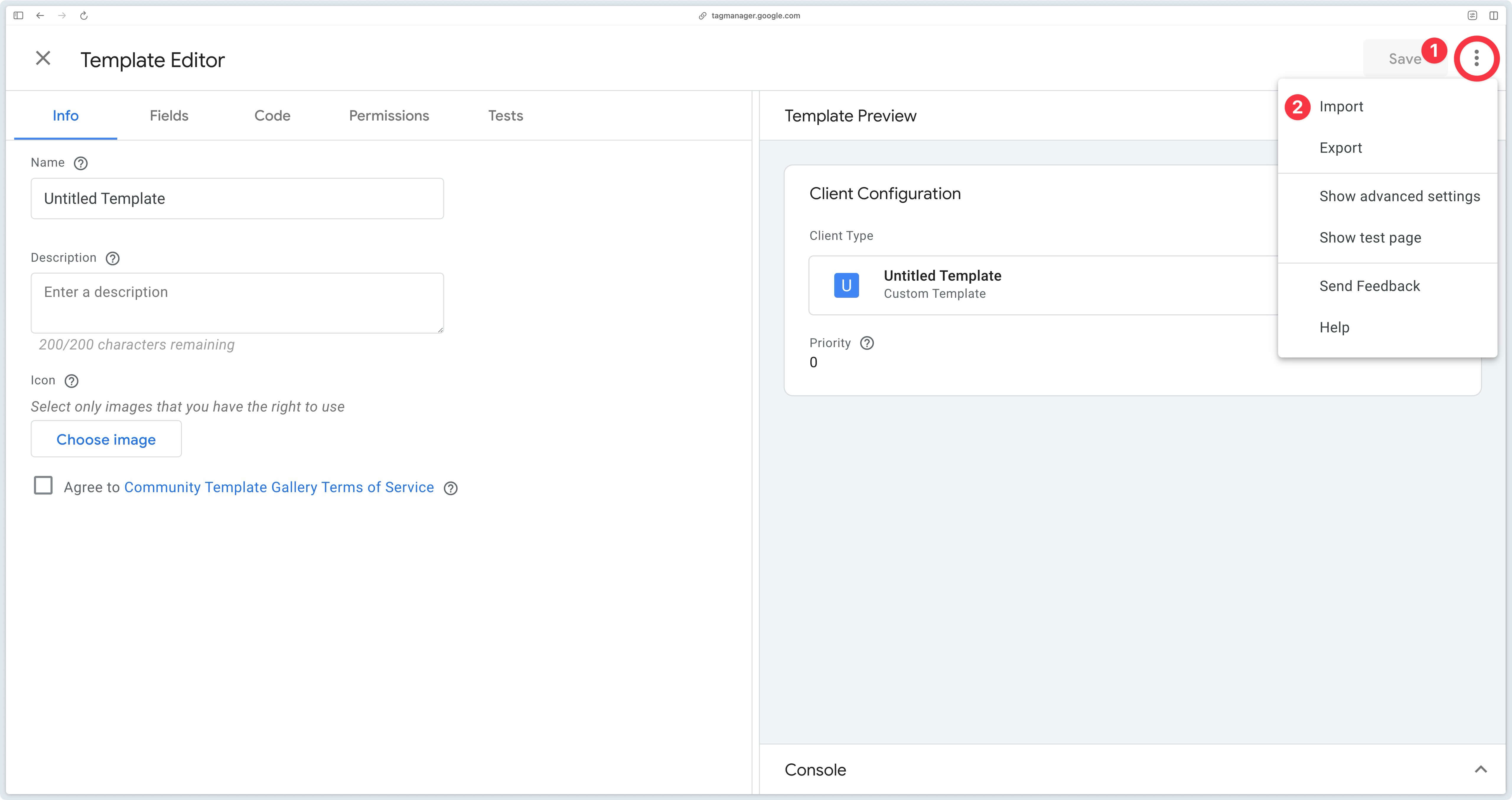Click the 'Custom Template' subtitle text
1512x800 pixels.
(935, 294)
